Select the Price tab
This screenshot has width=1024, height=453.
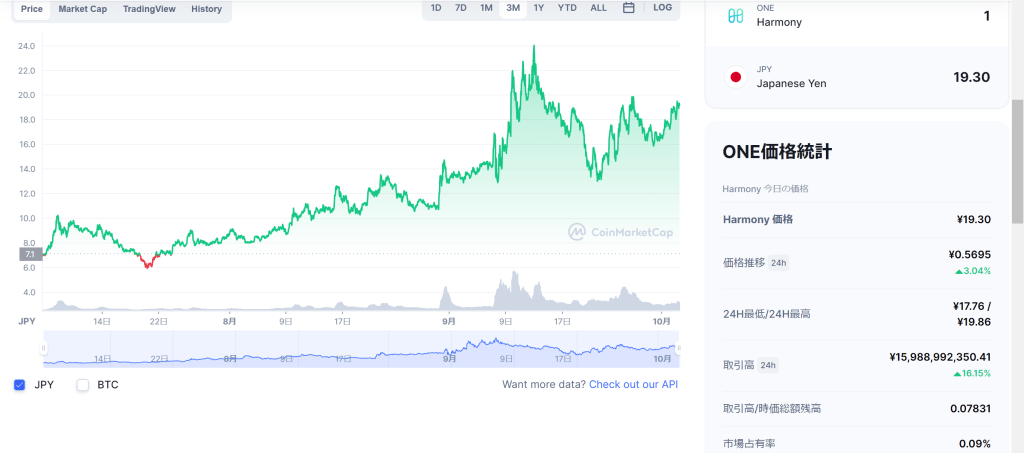click(32, 9)
